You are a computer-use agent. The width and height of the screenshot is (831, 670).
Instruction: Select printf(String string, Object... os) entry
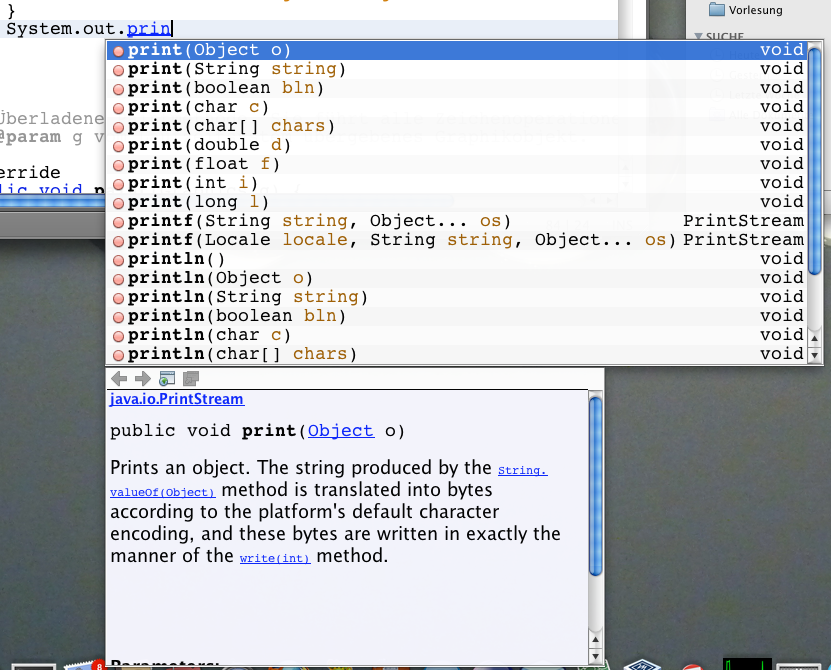tap(457, 221)
